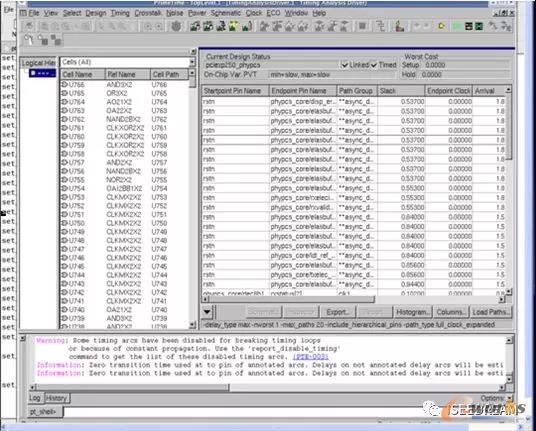
Task: Click the path table vertical scrollbar thumb
Action: click(509, 126)
